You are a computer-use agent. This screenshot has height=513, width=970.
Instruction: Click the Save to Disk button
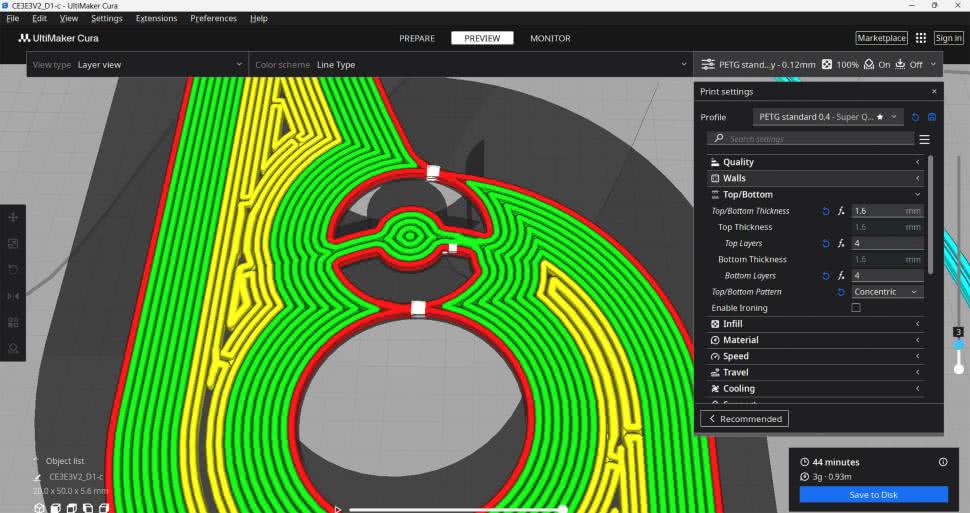pos(872,494)
